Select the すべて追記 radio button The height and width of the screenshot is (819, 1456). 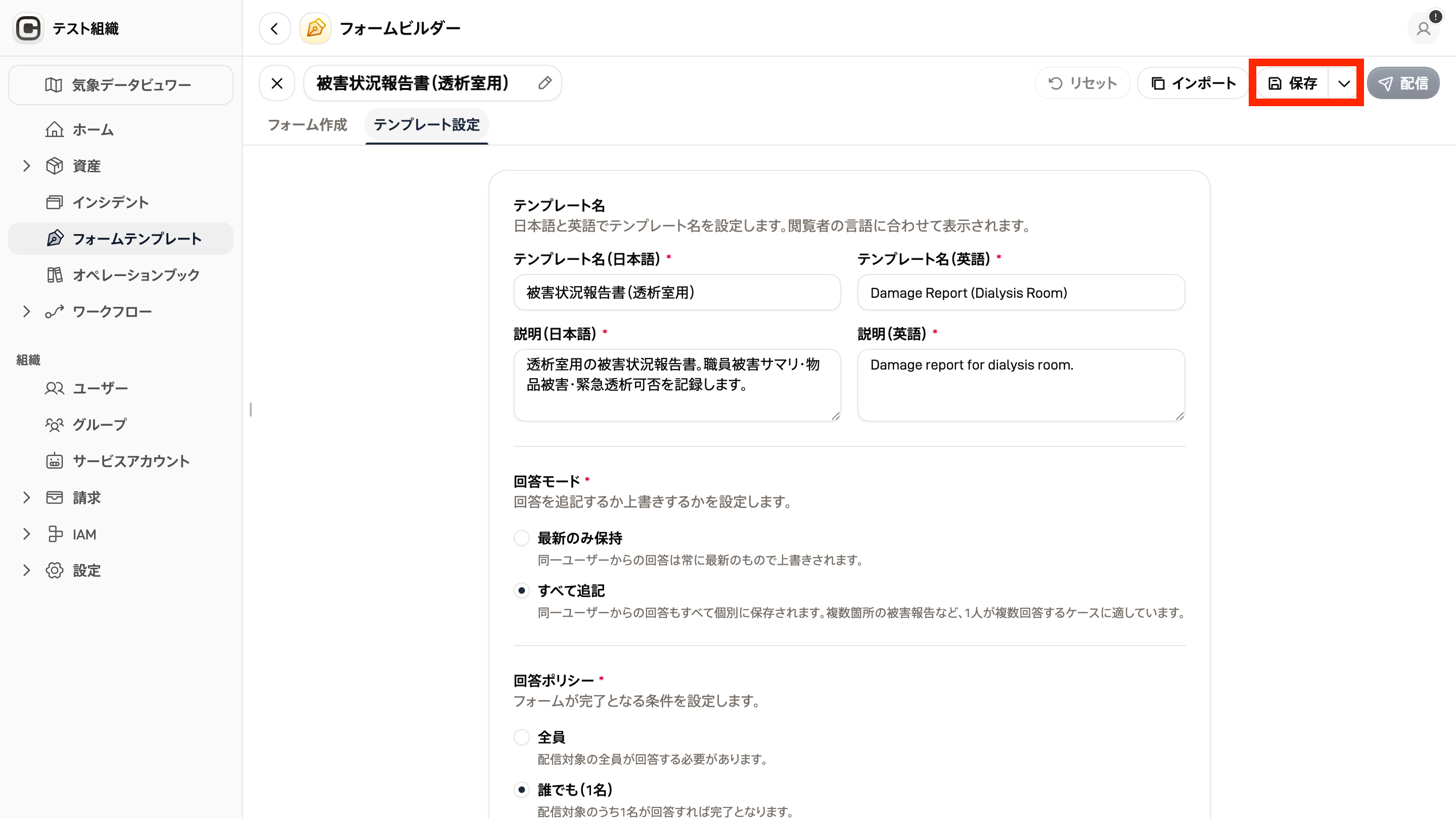521,590
